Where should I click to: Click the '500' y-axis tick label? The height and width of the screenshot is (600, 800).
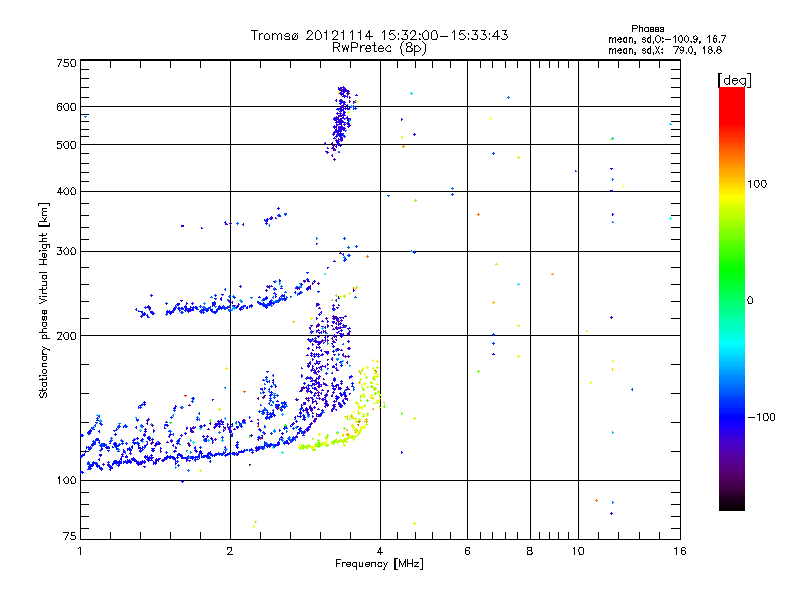[66, 145]
